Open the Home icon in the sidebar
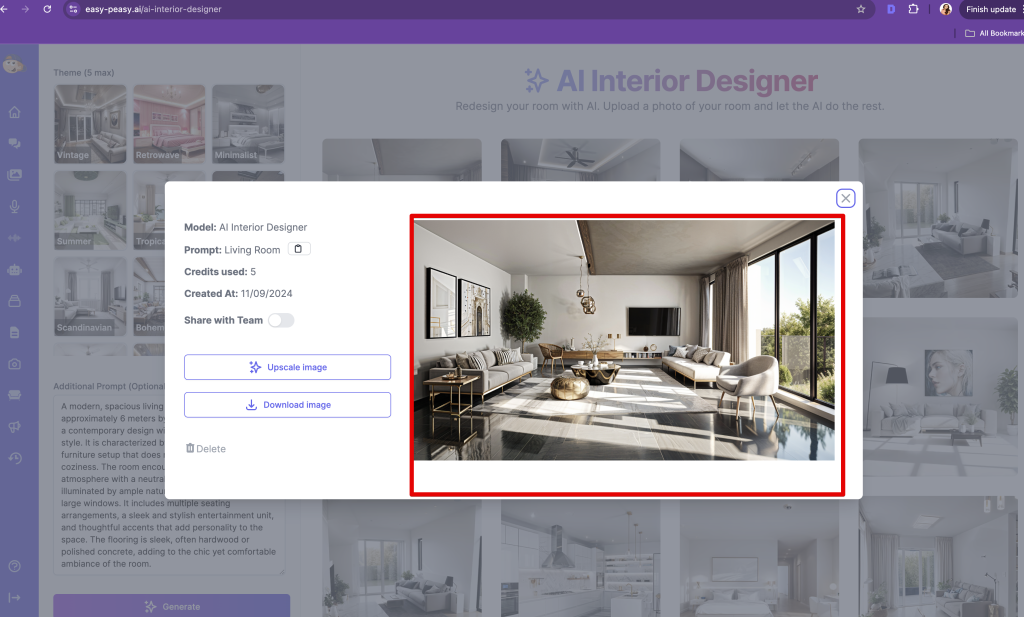The height and width of the screenshot is (617, 1024). click(x=14, y=112)
